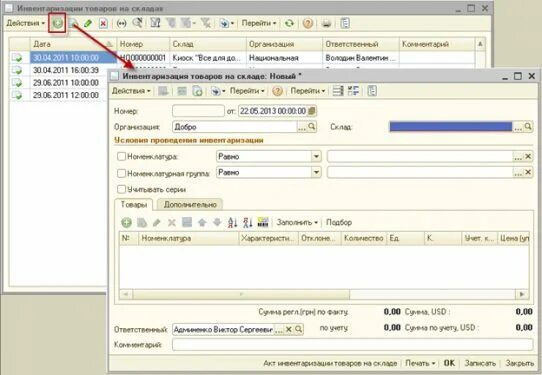Click the scroll right arrow of Товары table
Viewport: 542px width, 375px height.
point(522,294)
